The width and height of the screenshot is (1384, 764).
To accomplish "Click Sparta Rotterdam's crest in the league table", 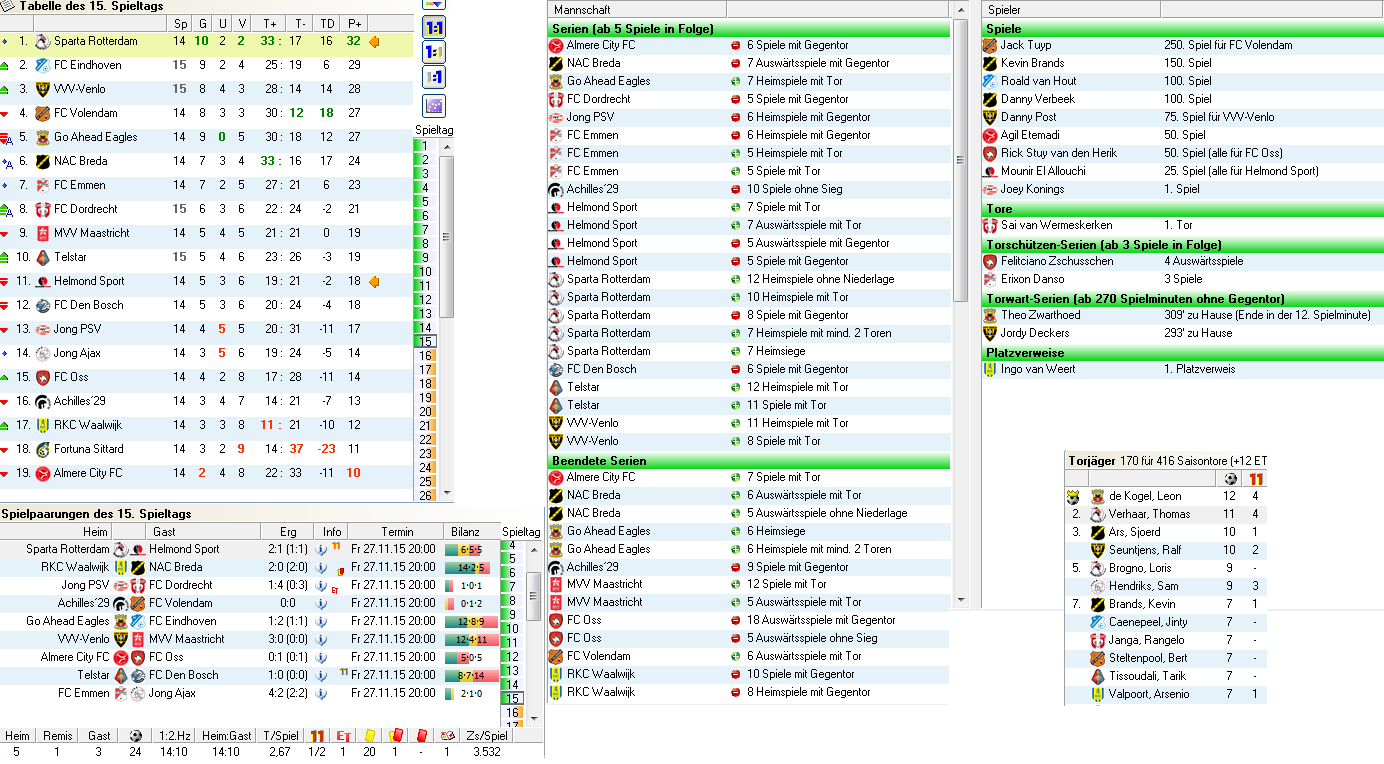I will point(42,42).
